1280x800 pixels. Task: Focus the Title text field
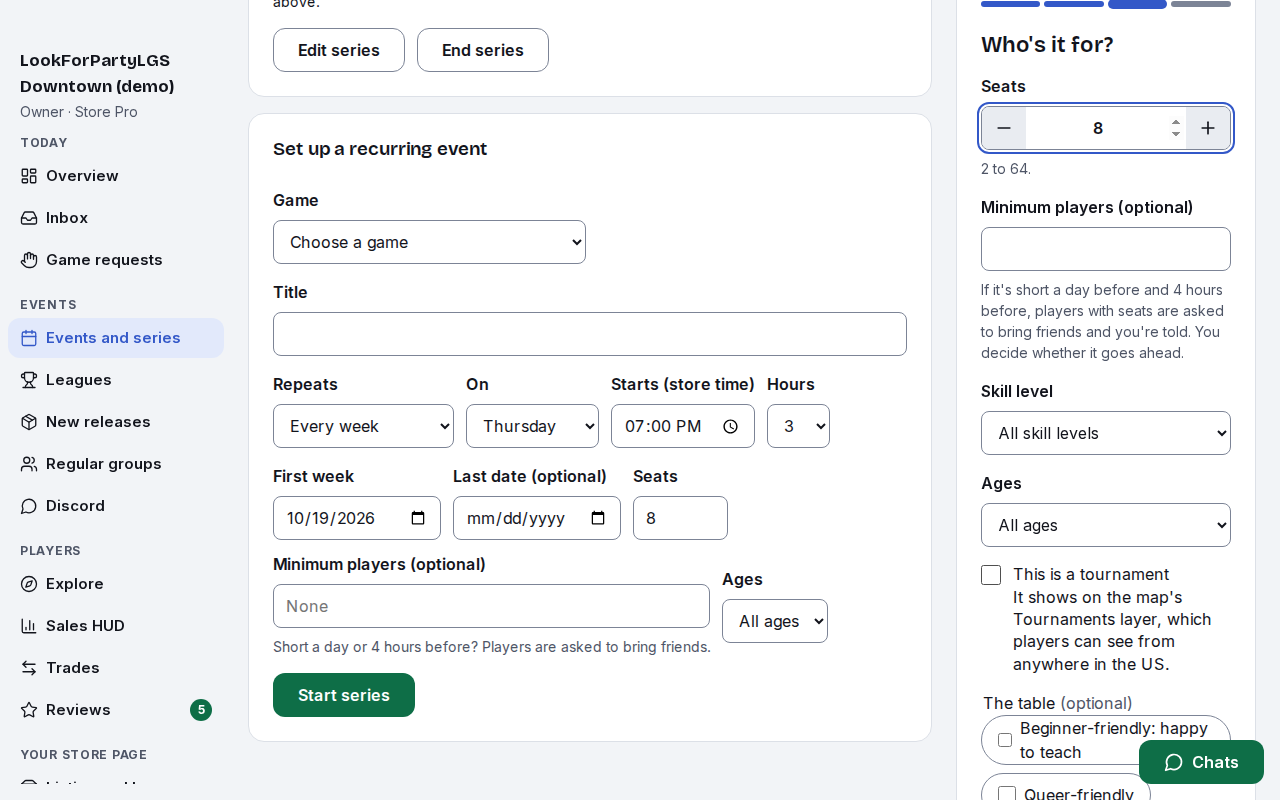(x=590, y=334)
